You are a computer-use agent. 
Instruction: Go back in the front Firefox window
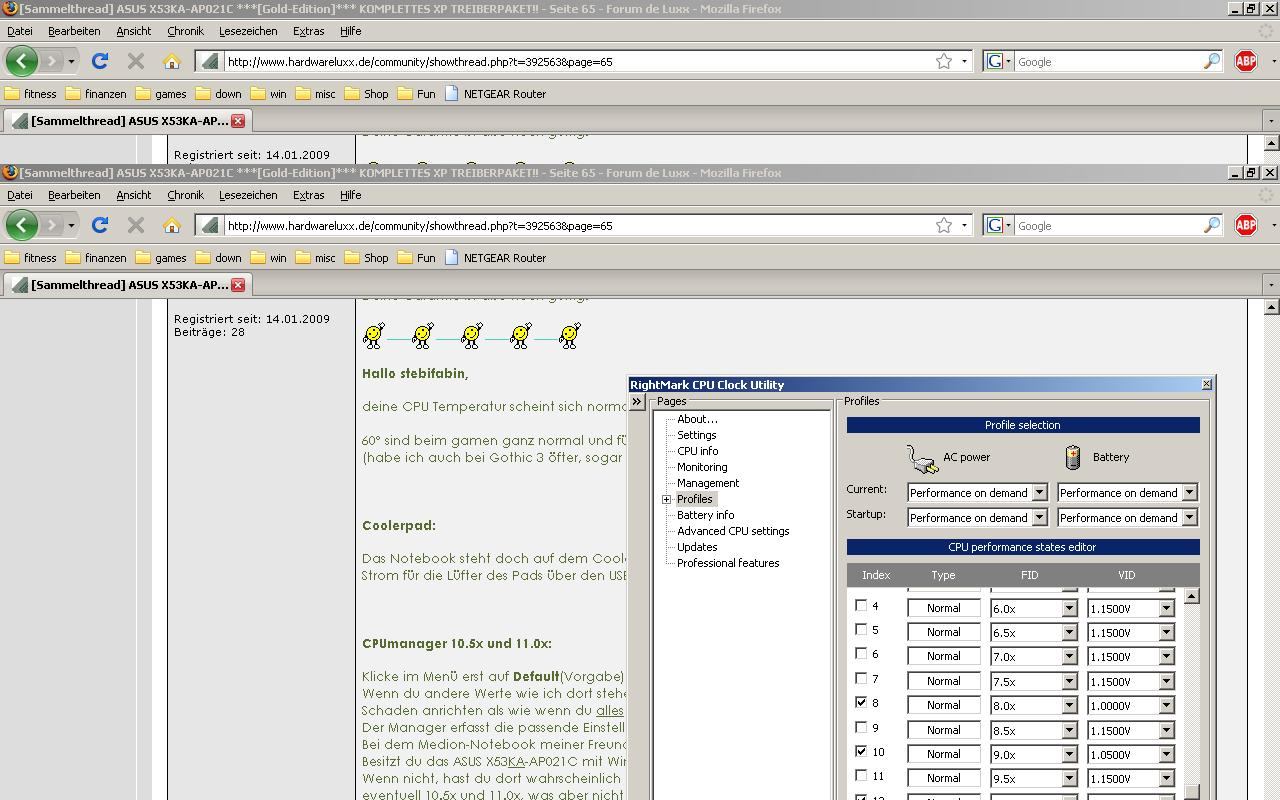click(x=22, y=225)
